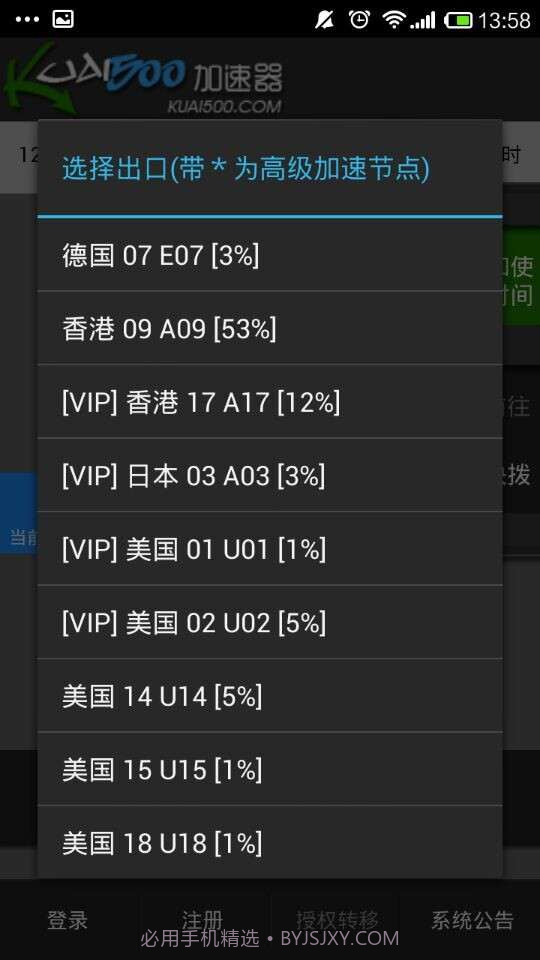
Task: Pick [VIP] 美国 02 U02 server
Action: pyautogui.click(x=270, y=622)
